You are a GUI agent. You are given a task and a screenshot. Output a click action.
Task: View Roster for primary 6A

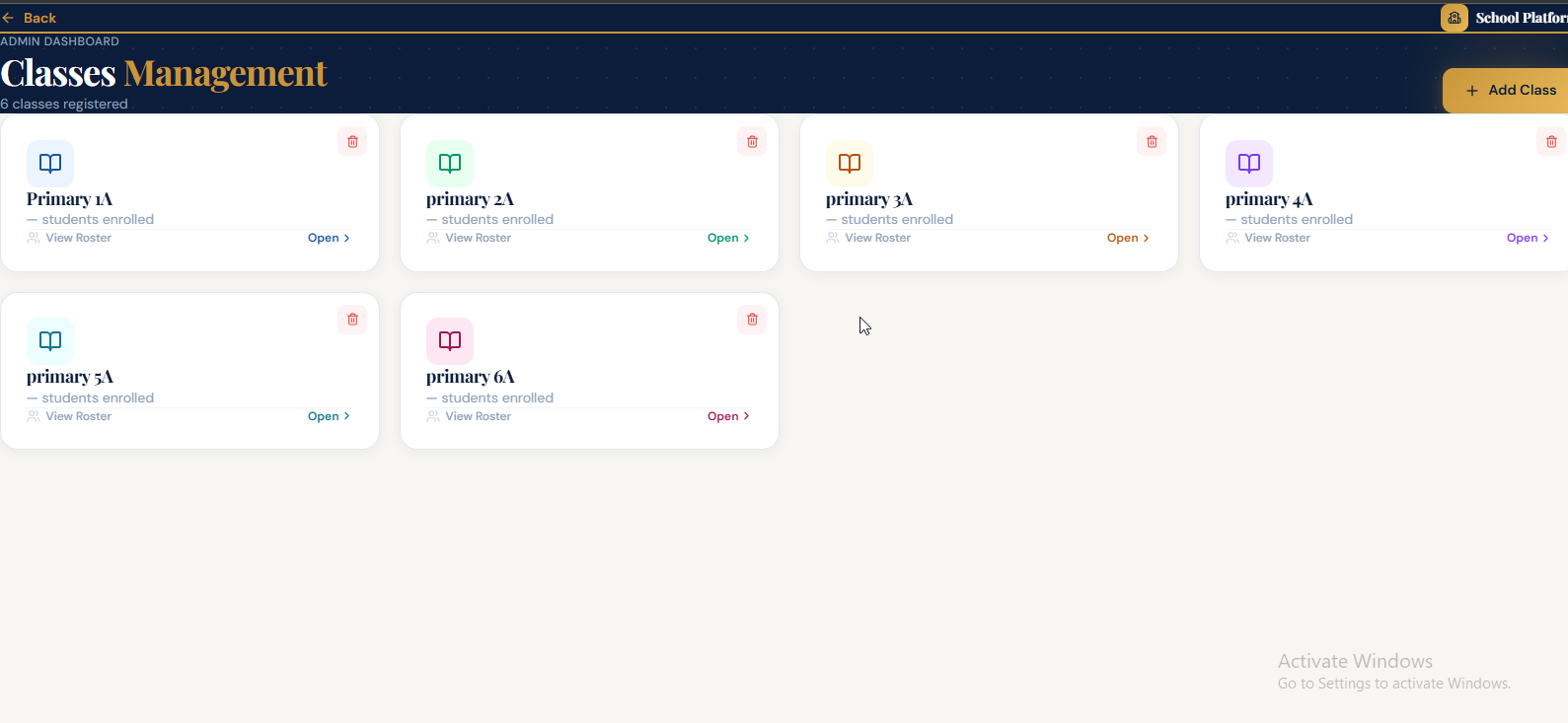[x=479, y=416]
